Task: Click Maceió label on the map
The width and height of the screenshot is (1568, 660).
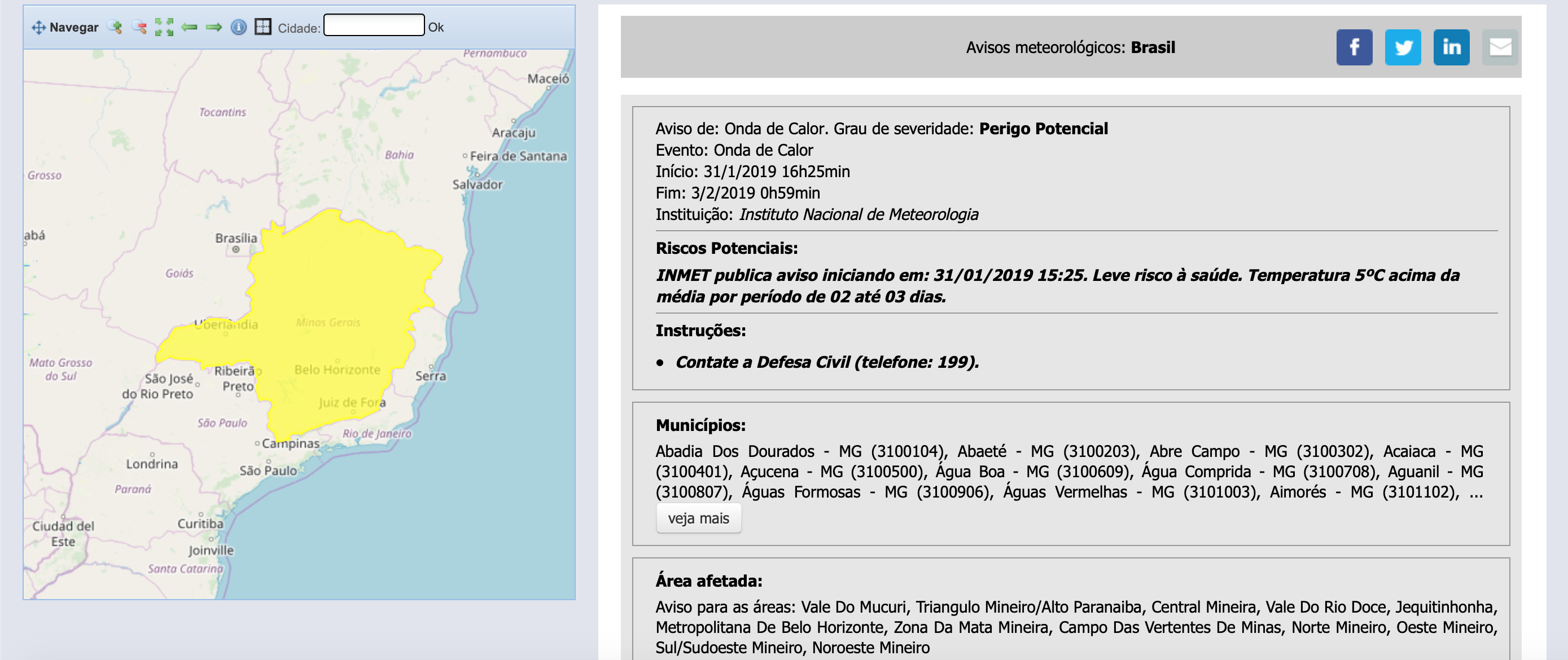Action: [x=549, y=78]
